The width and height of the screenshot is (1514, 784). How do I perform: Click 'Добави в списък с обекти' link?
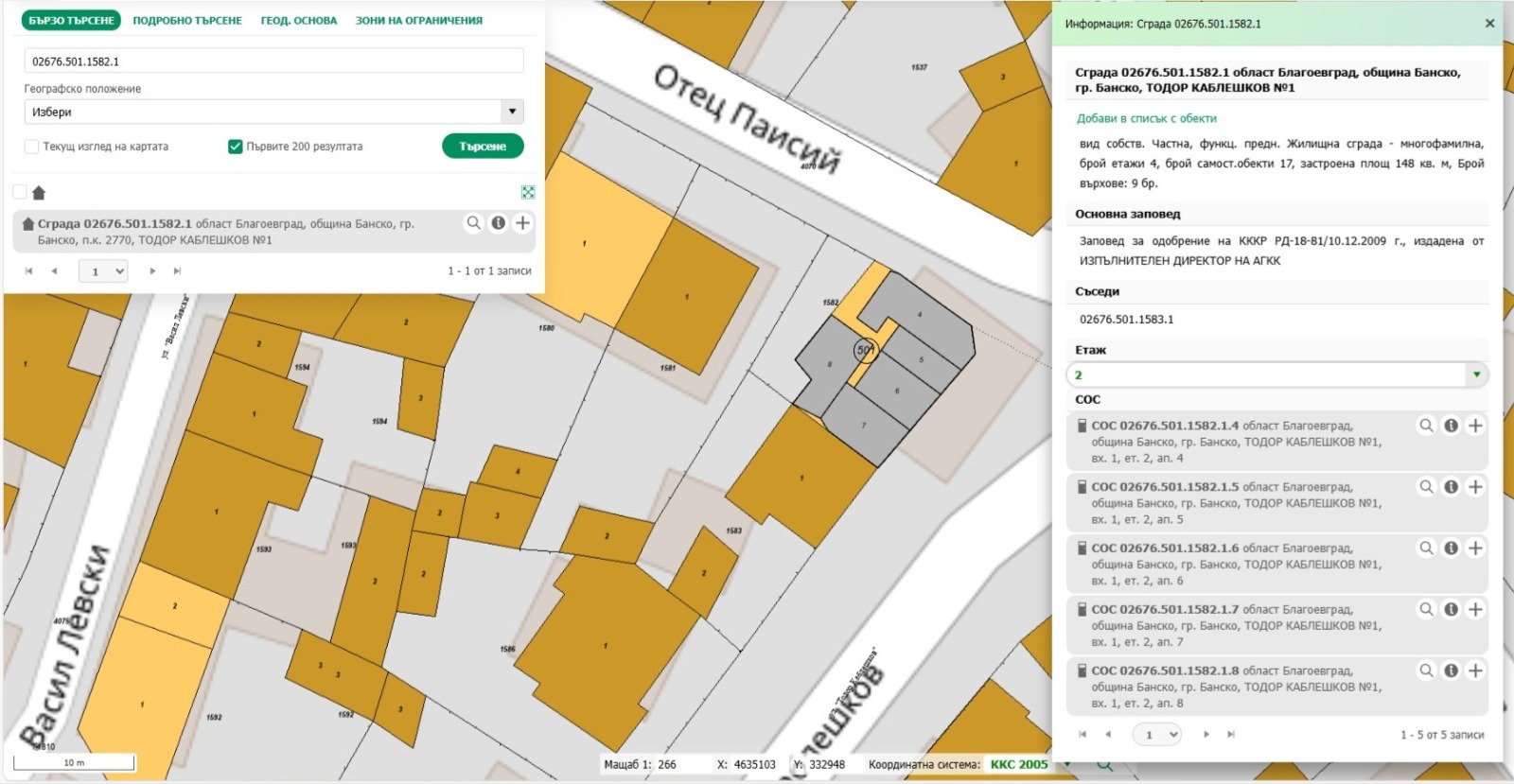(1146, 118)
